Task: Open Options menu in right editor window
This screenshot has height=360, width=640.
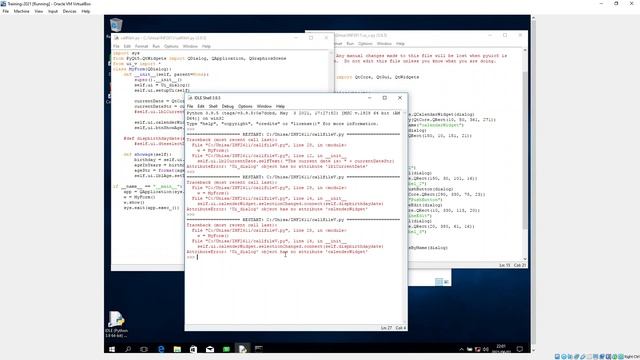Action: [x=365, y=44]
